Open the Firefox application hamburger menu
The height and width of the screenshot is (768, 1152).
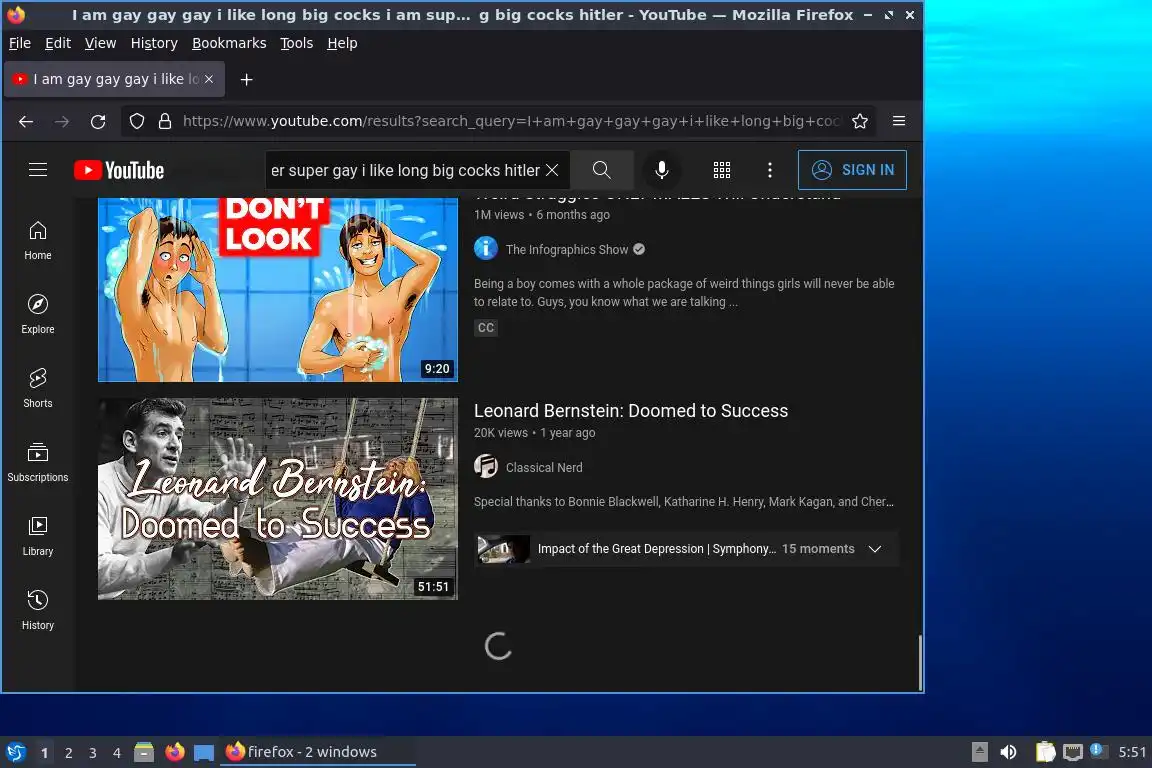[899, 121]
